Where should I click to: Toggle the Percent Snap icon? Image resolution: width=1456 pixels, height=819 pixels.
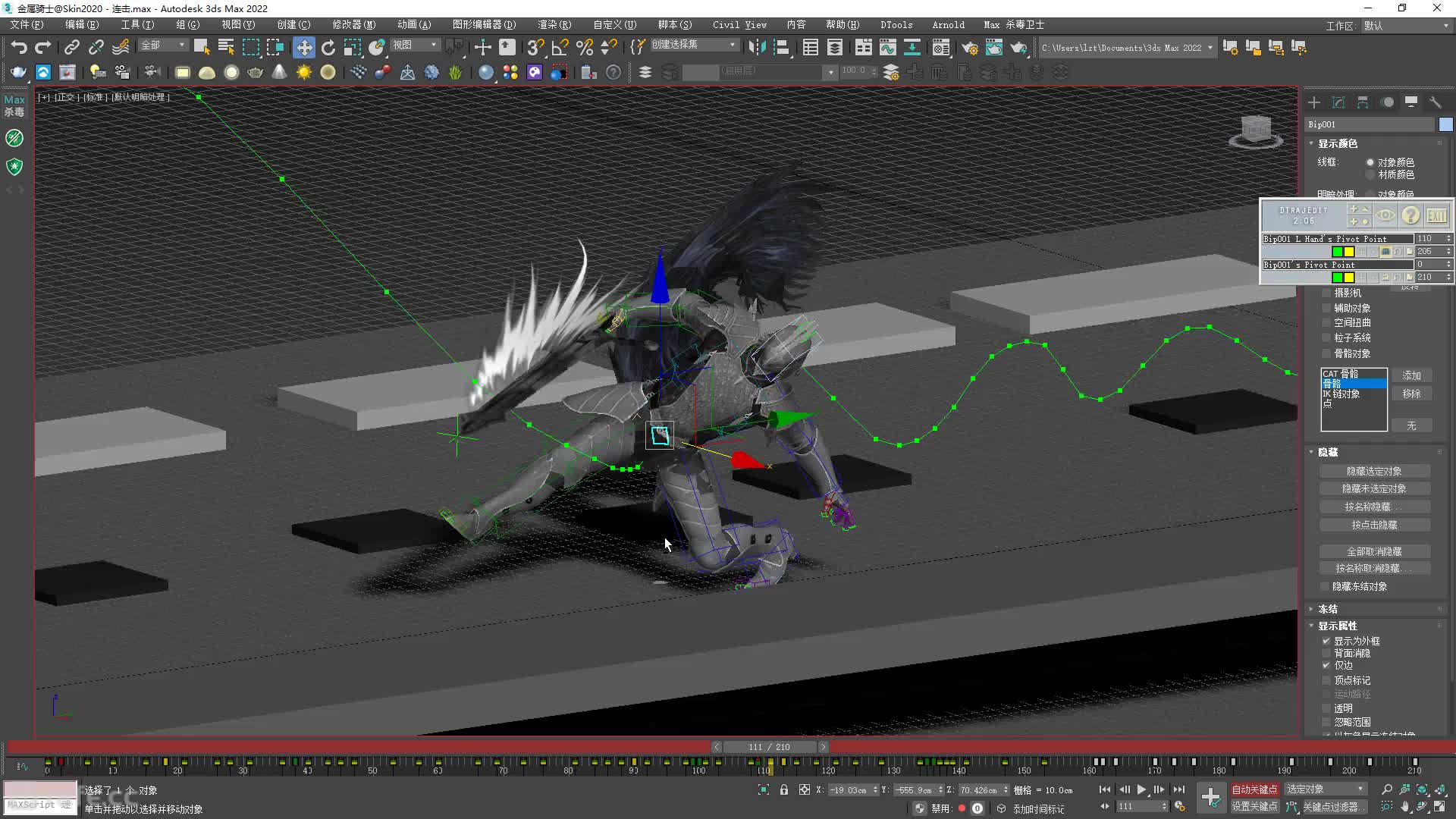coord(584,47)
